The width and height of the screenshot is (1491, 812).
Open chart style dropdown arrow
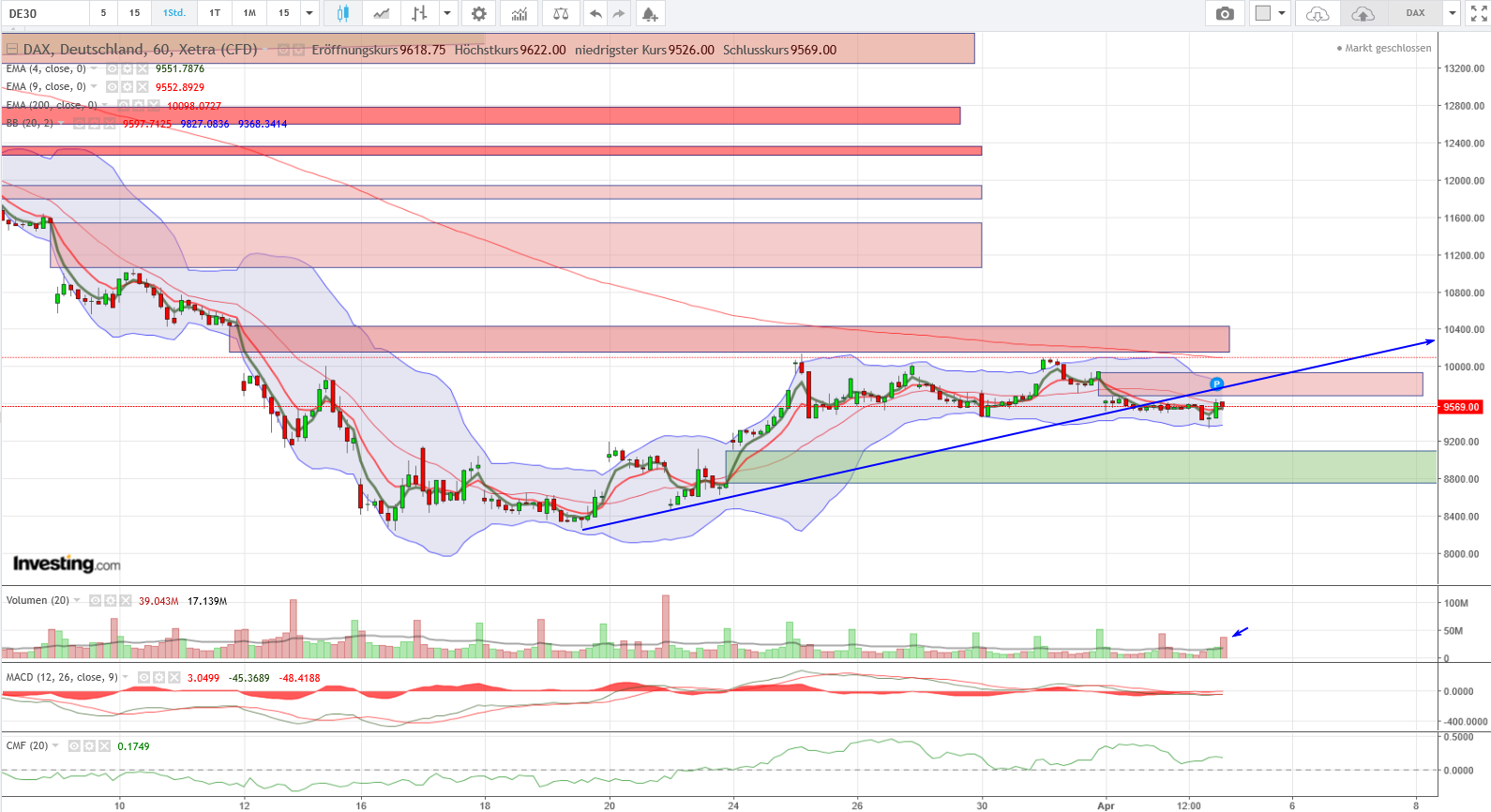(x=447, y=13)
